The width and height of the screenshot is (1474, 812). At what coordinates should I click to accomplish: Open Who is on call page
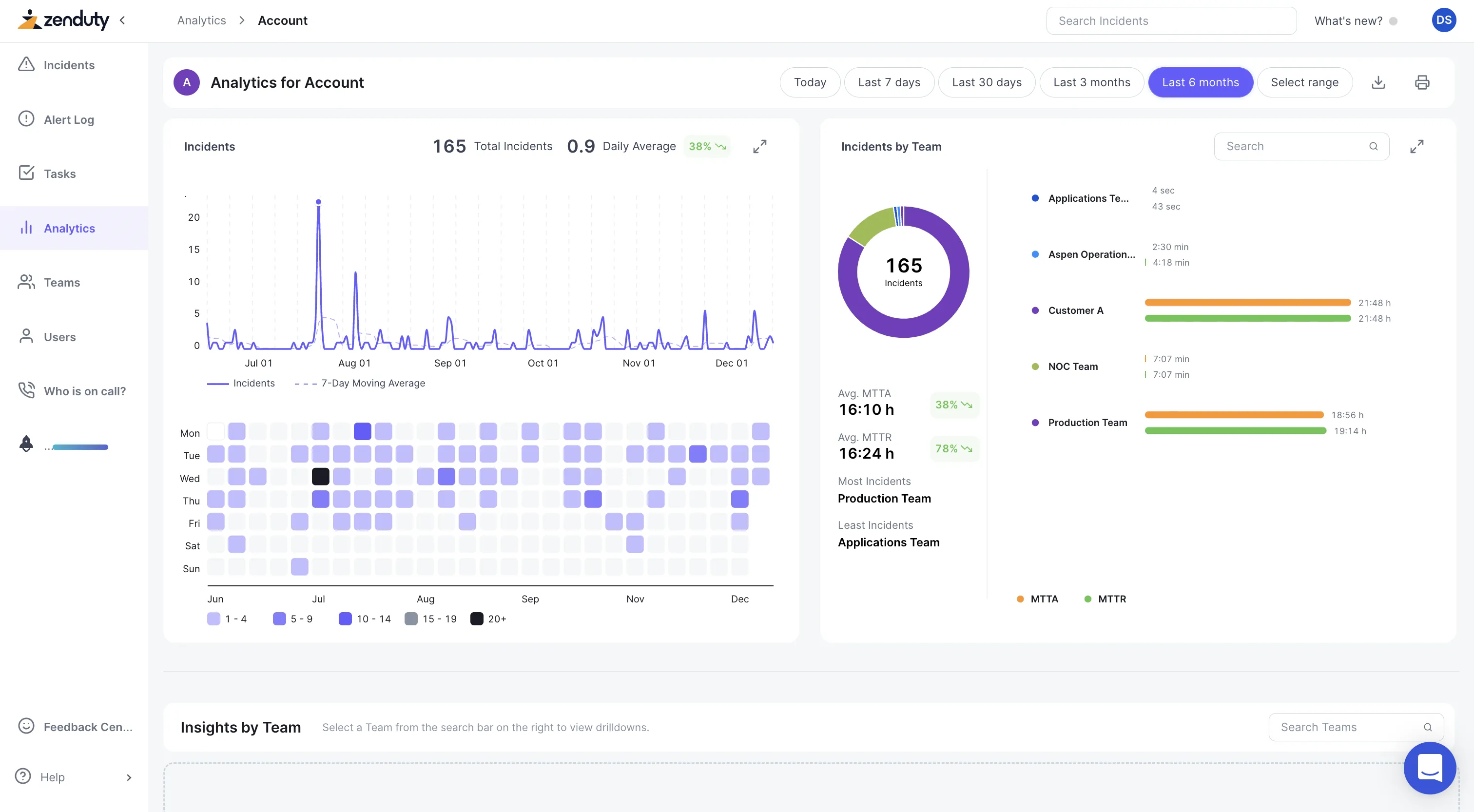[x=84, y=391]
